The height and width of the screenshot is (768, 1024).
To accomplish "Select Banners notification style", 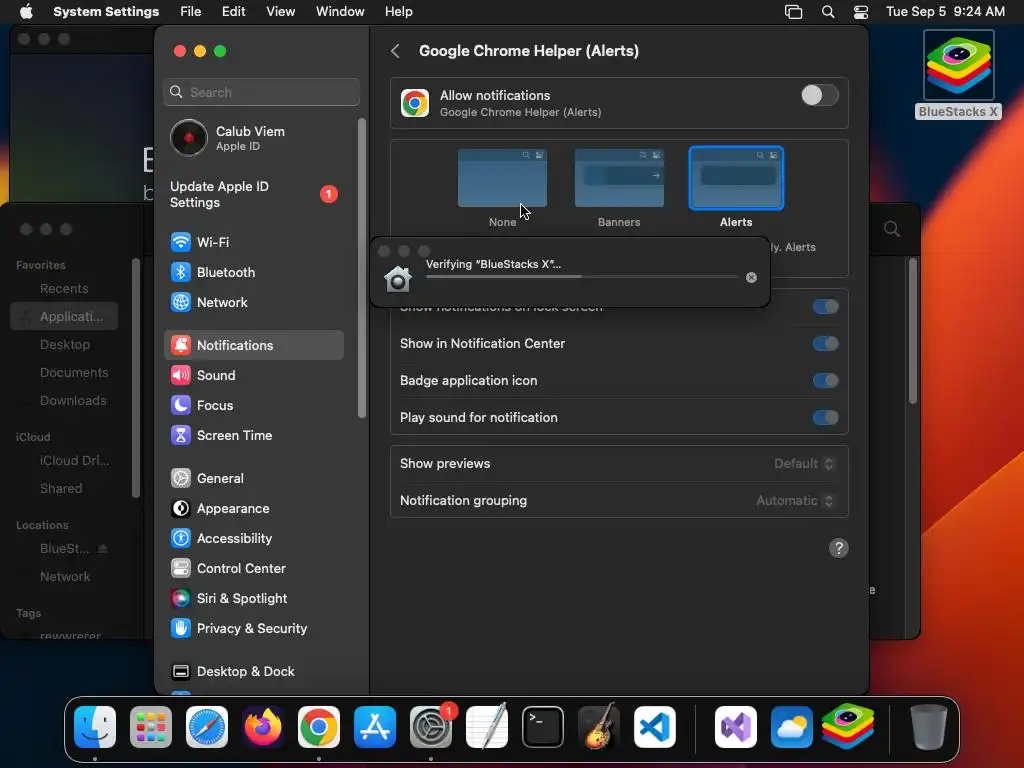I will 619,178.
